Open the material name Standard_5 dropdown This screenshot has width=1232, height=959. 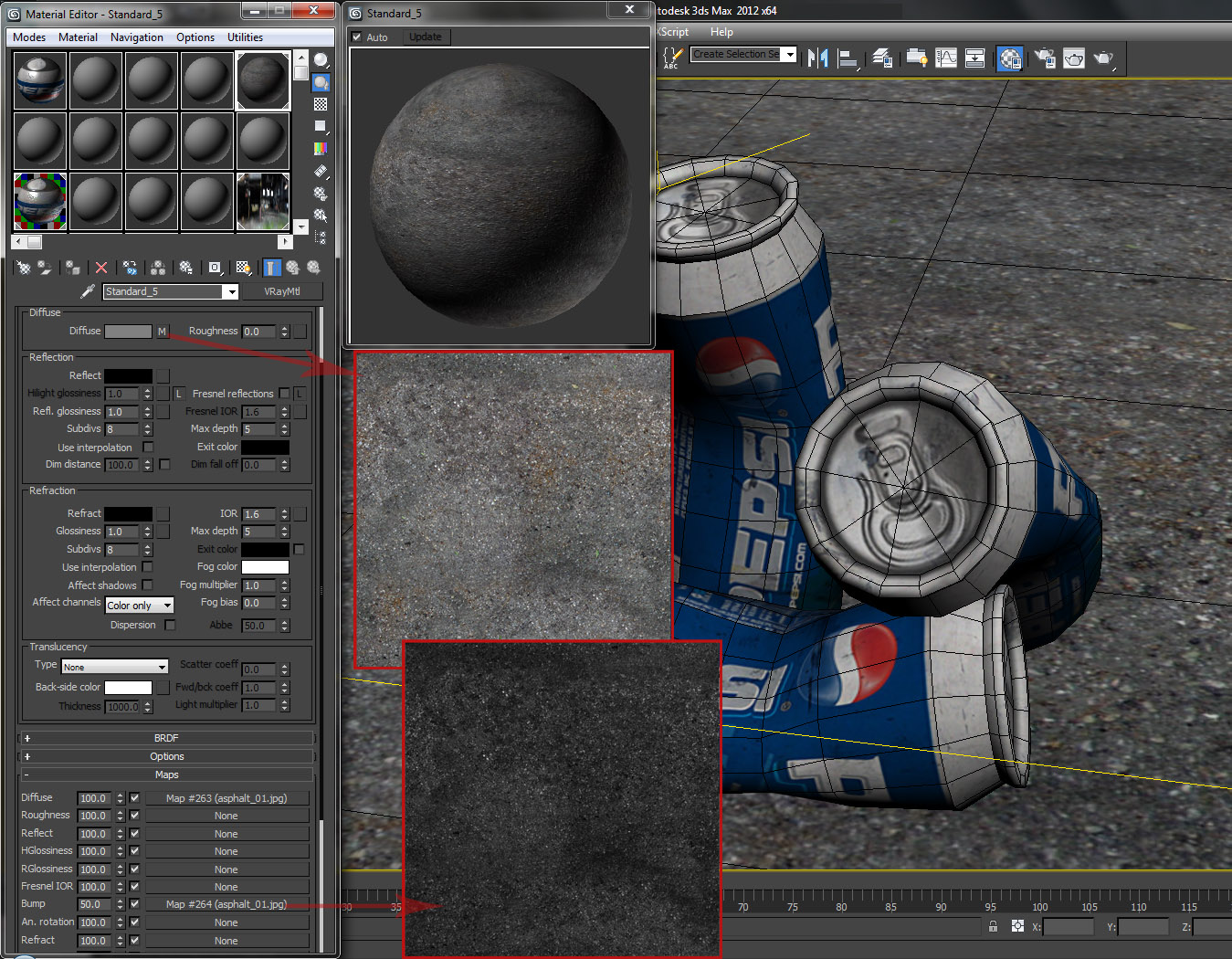coord(231,292)
